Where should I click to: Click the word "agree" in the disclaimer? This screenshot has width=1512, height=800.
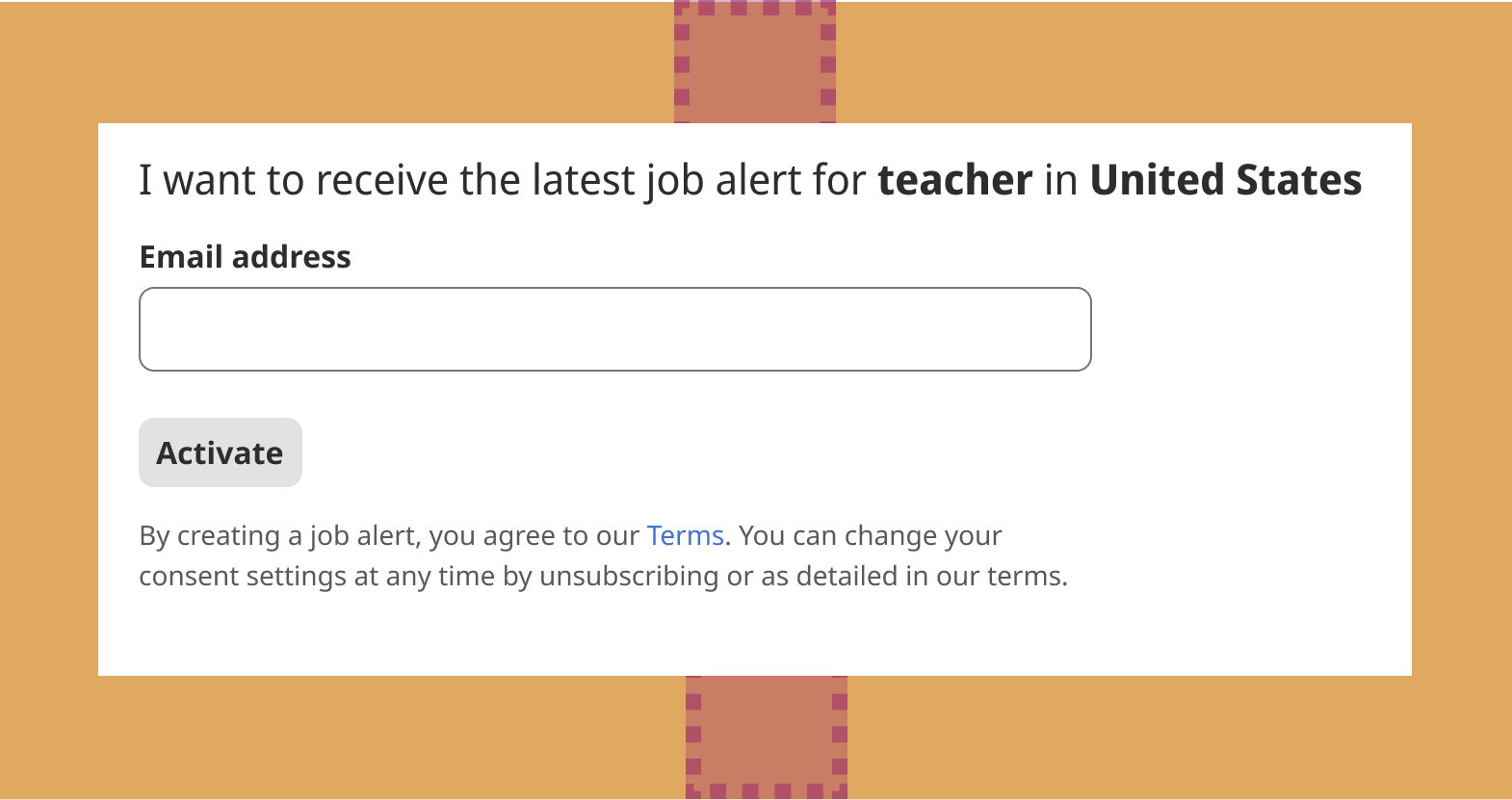519,537
